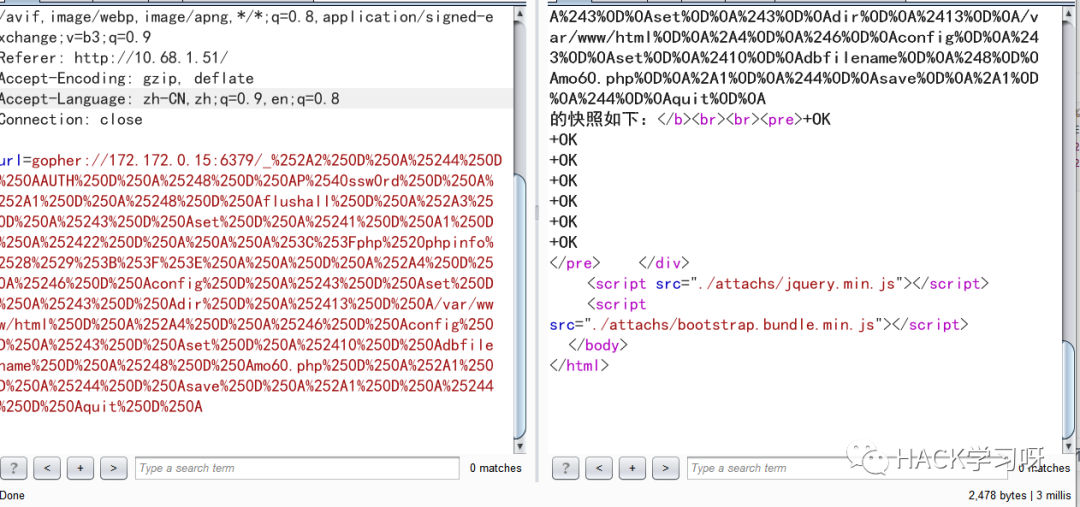Click the </pre> </div> response line
The height and width of the screenshot is (507, 1080).
pos(619,263)
